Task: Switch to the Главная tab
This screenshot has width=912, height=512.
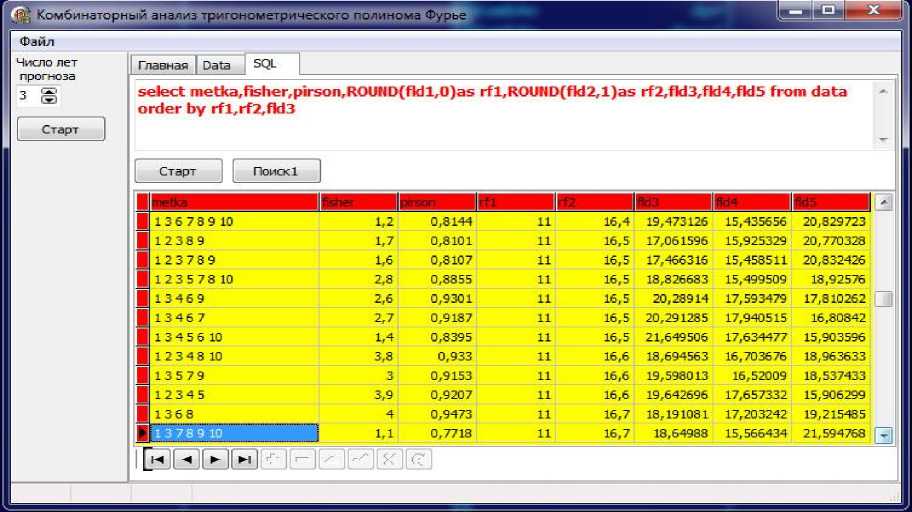Action: pyautogui.click(x=163, y=65)
